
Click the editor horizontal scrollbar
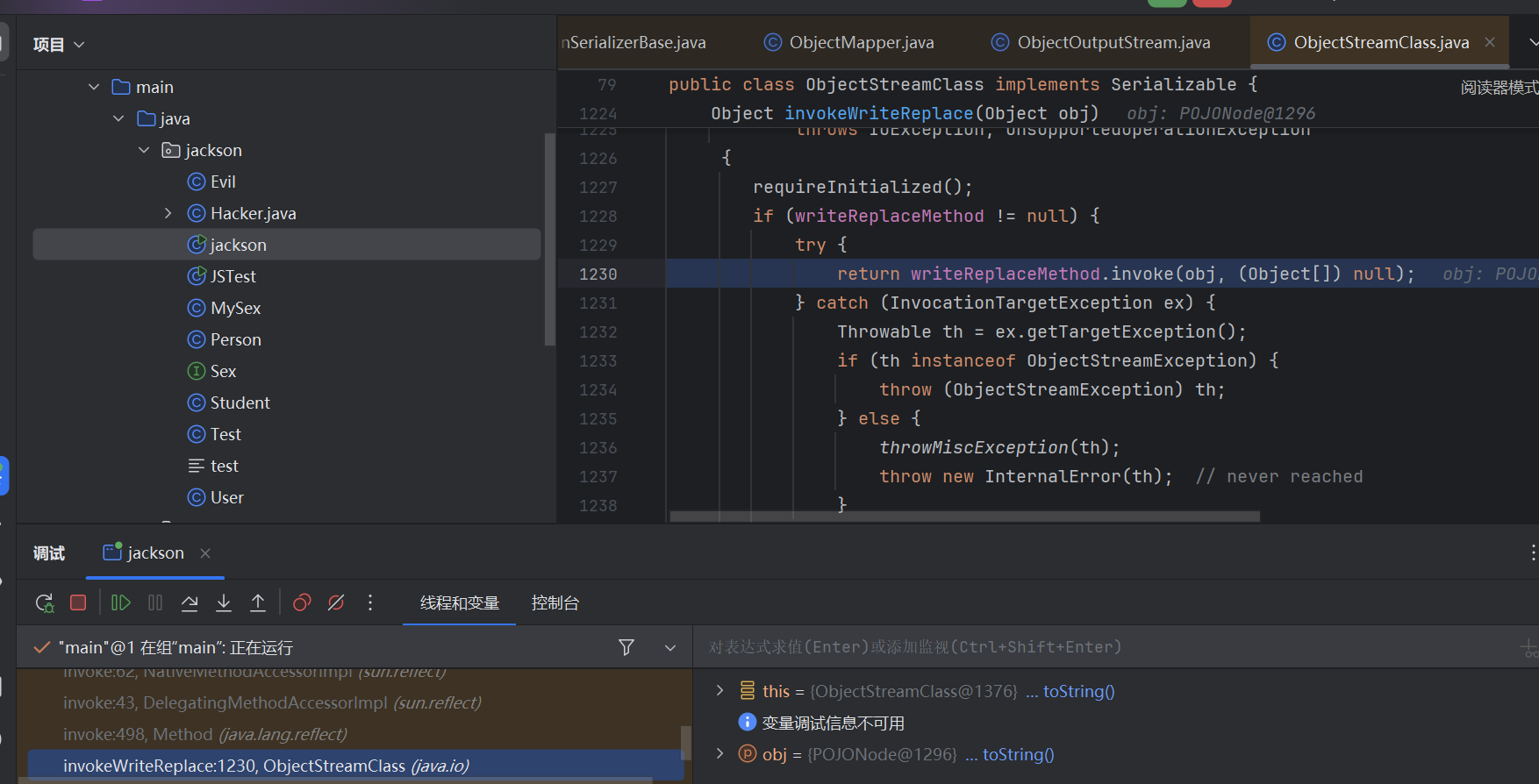tap(964, 517)
